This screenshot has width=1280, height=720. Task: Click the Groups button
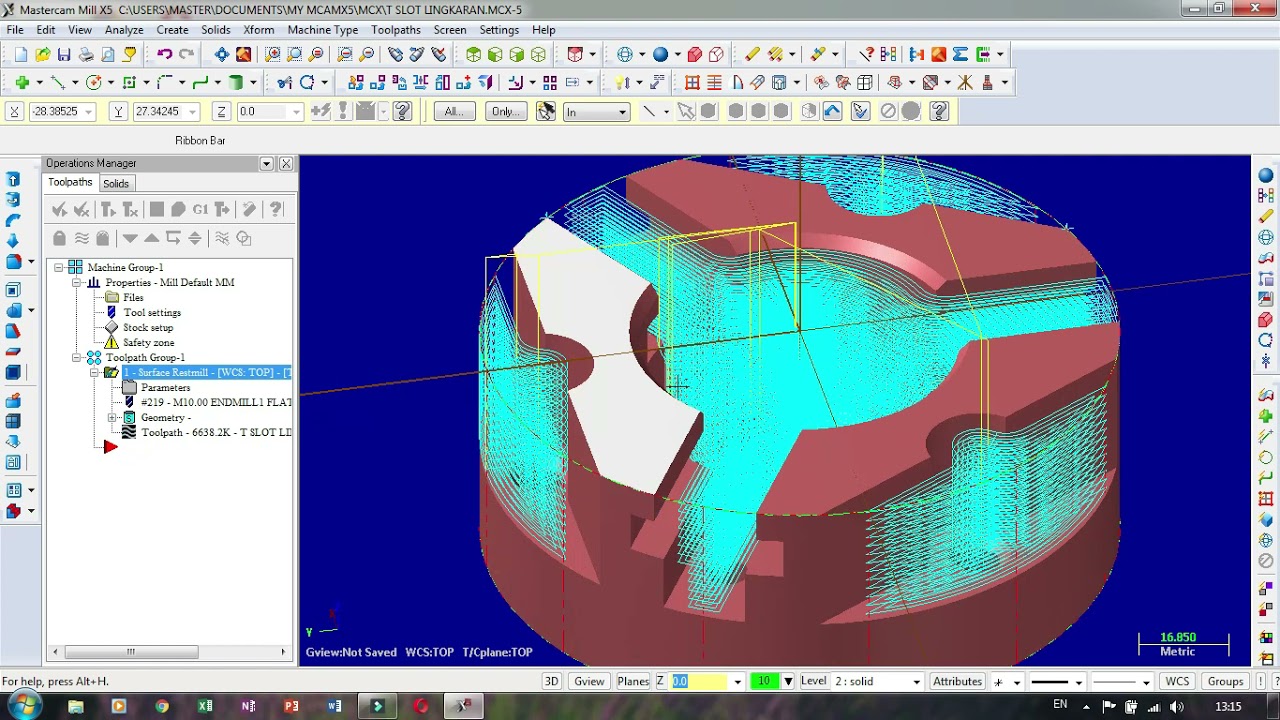point(1225,681)
